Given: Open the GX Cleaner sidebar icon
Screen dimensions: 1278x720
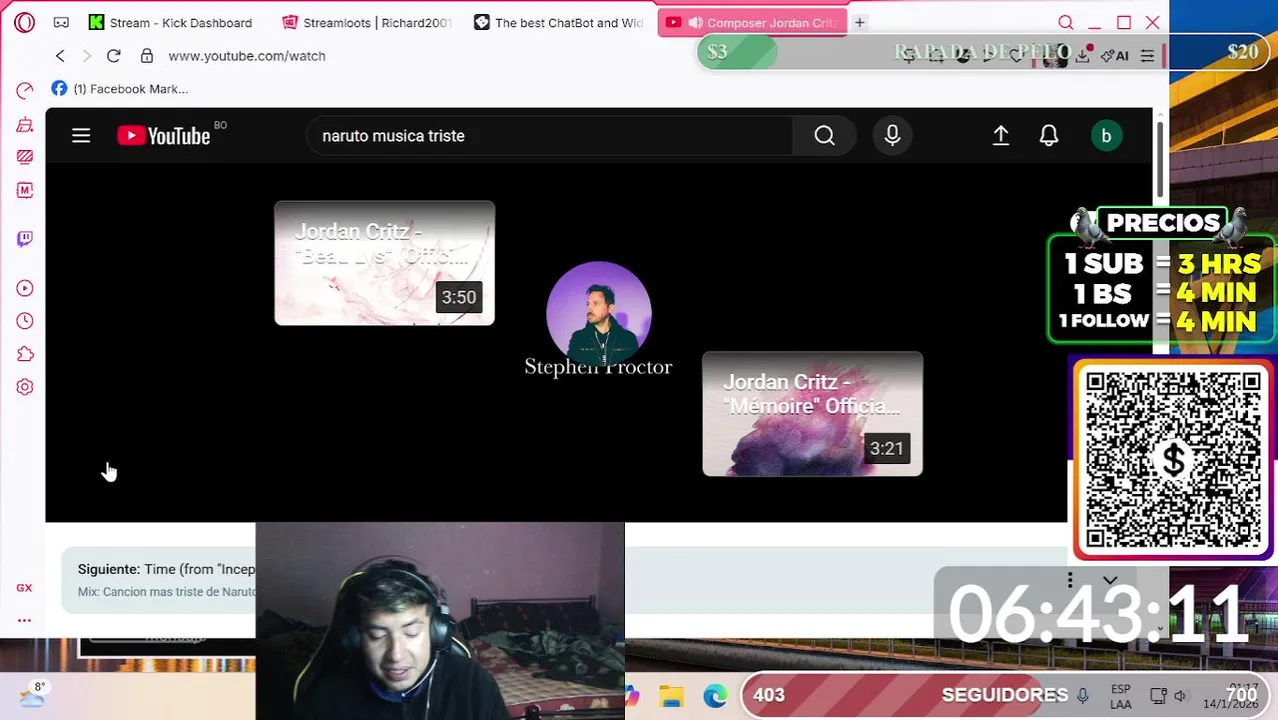Looking at the screenshot, I should tap(25, 124).
